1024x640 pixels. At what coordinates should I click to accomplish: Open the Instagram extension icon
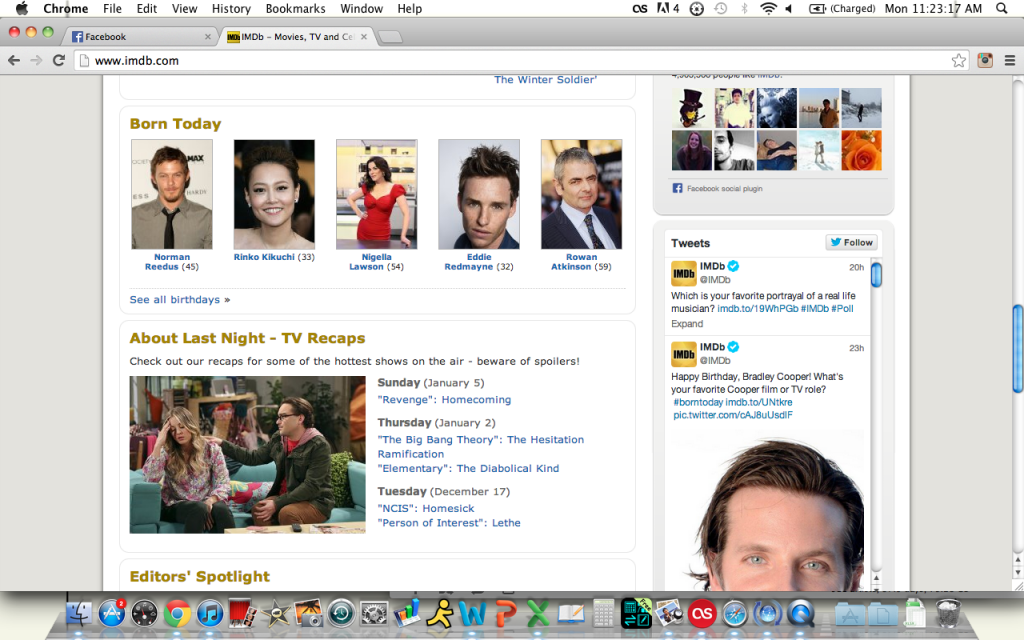(x=985, y=60)
